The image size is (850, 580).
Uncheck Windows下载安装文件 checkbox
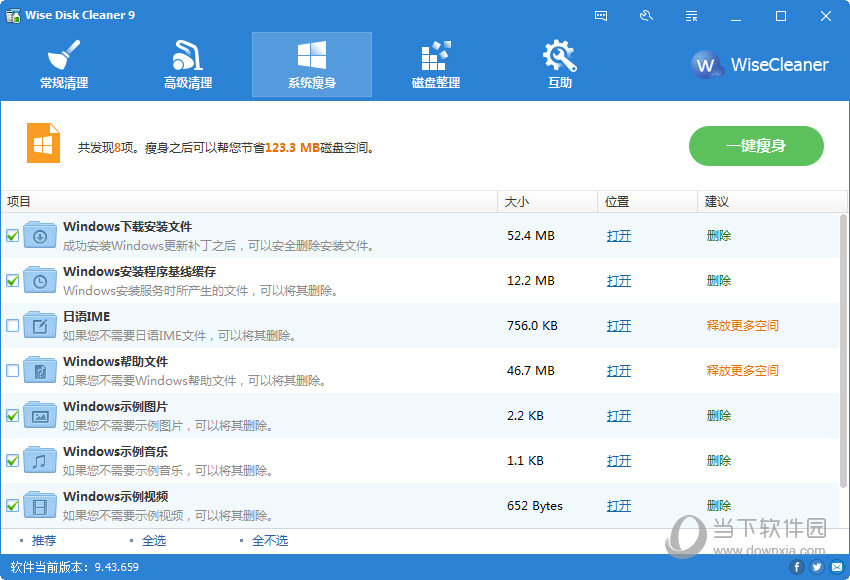click(x=12, y=236)
